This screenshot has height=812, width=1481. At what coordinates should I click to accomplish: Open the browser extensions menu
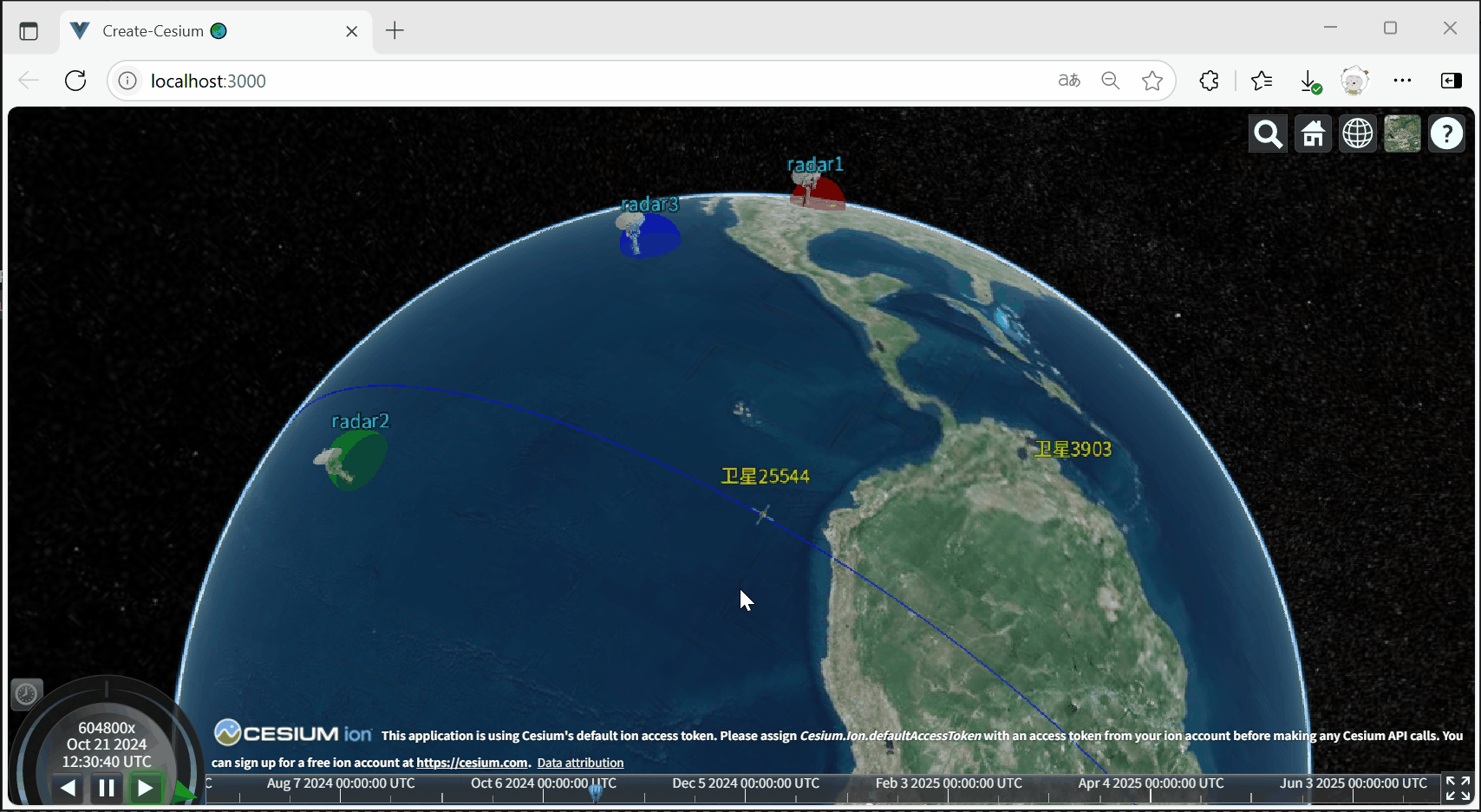click(1209, 81)
